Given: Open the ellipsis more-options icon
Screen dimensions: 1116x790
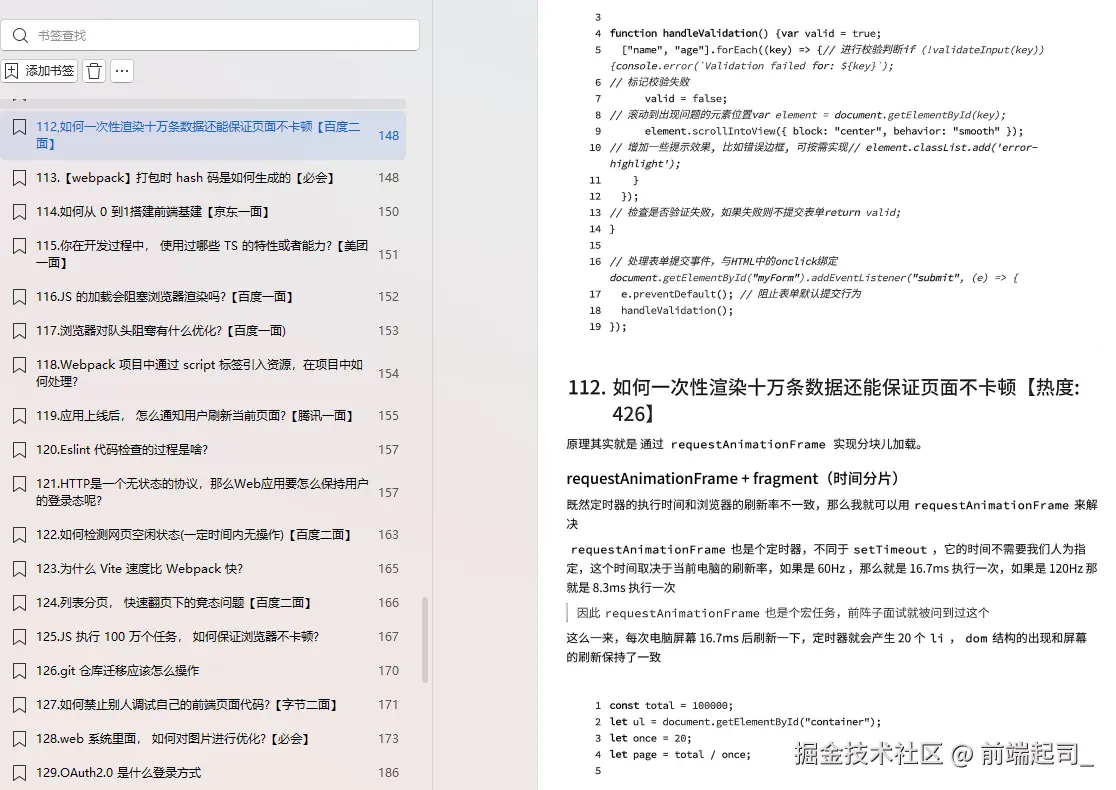Looking at the screenshot, I should 120,71.
